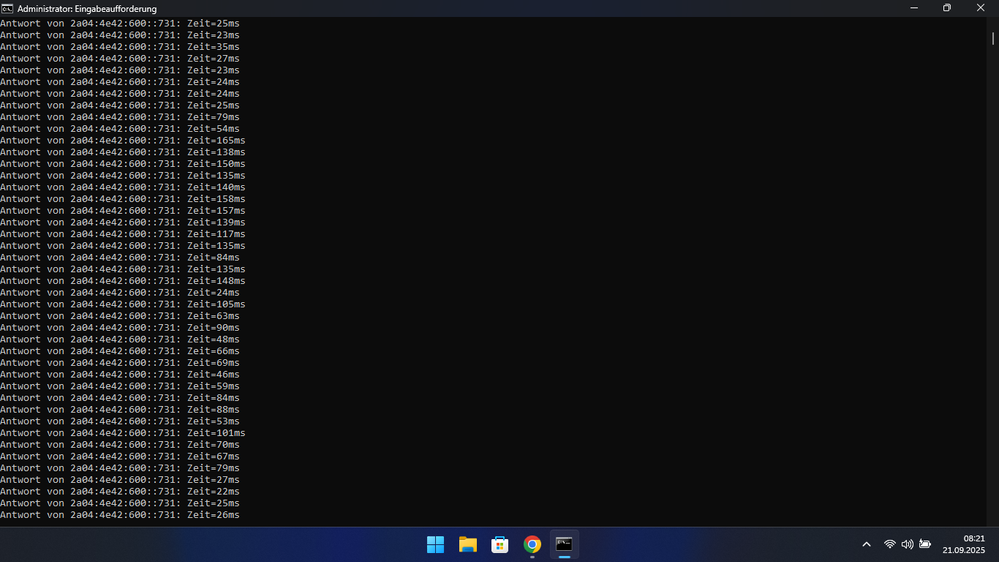Click the volume speaker tray icon
The height and width of the screenshot is (562, 999).
tap(907, 544)
